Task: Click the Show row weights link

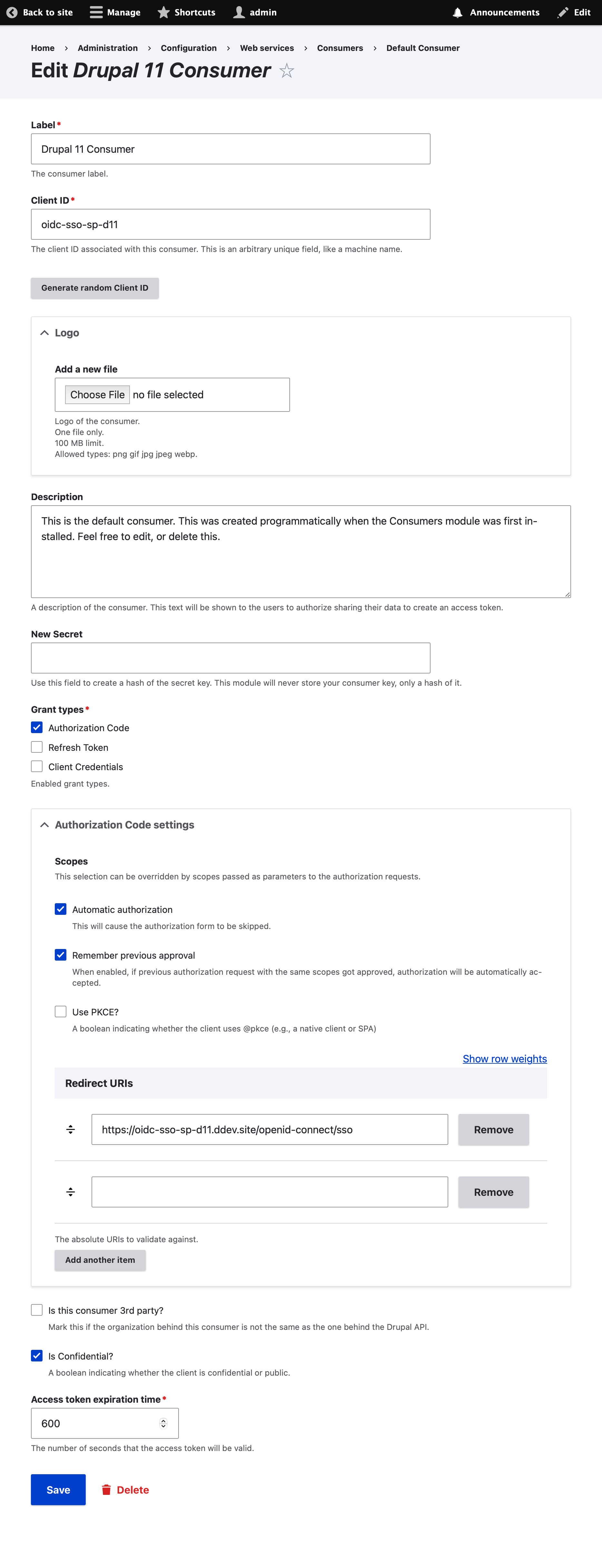Action: (505, 1059)
